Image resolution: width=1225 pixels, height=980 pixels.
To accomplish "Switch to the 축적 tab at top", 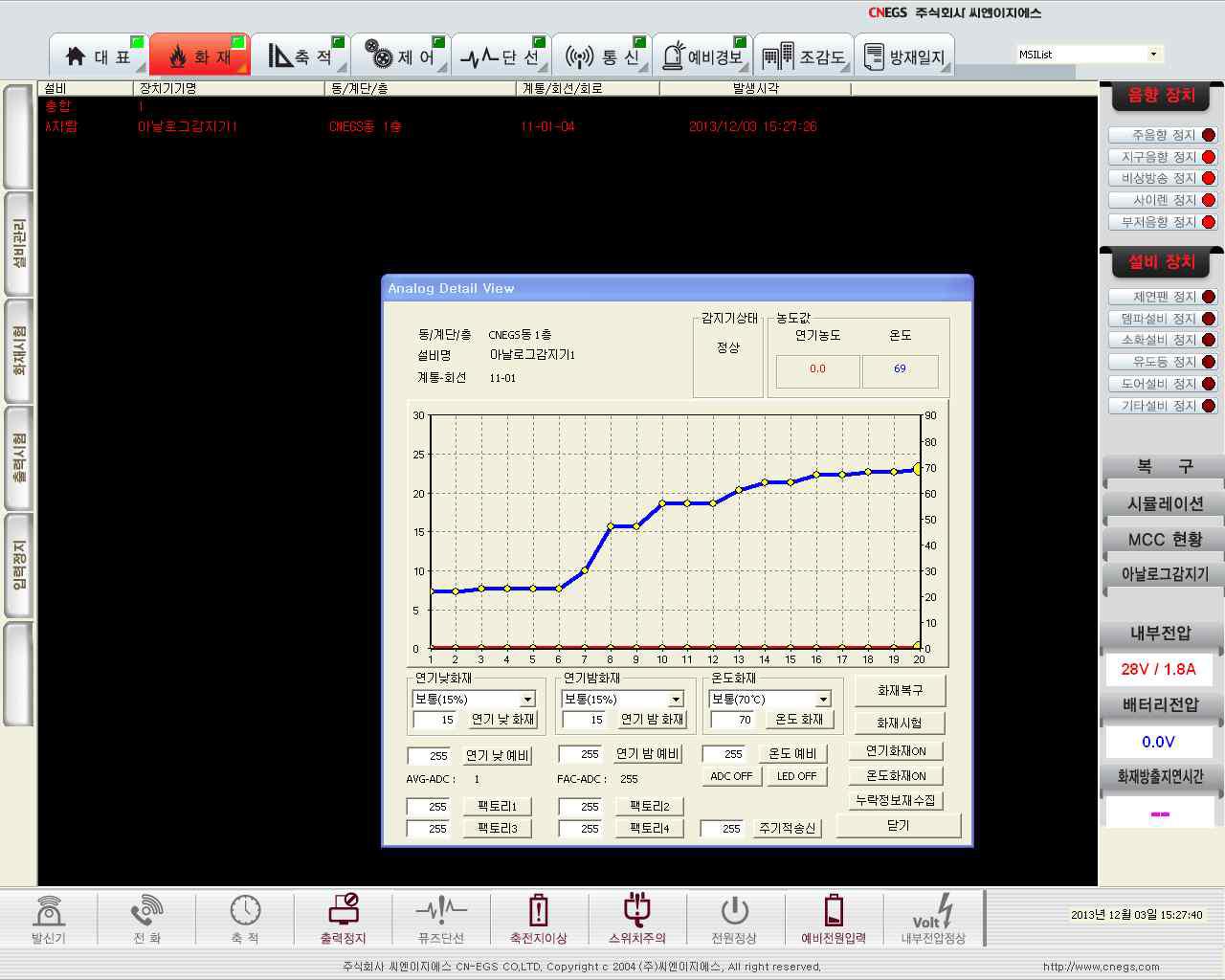I will [300, 56].
